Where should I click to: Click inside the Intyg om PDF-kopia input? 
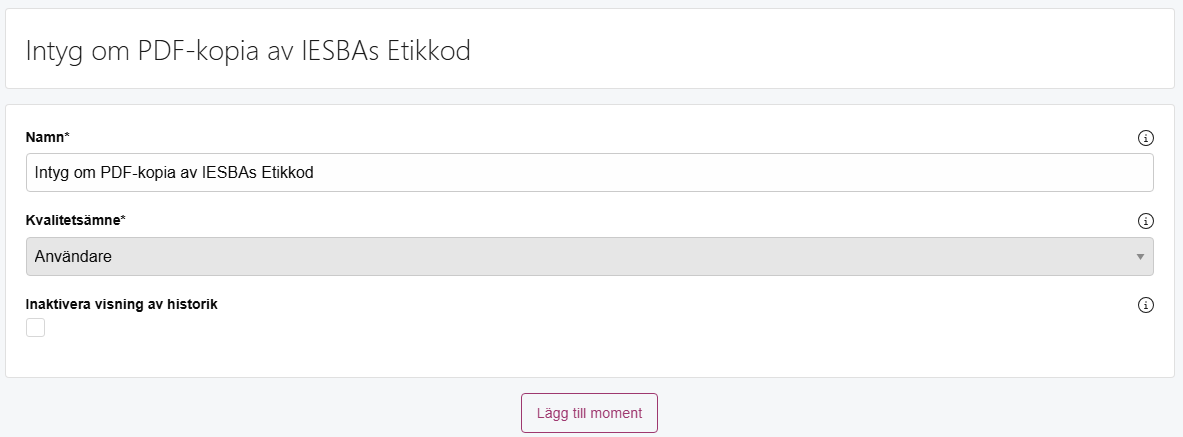pos(589,173)
